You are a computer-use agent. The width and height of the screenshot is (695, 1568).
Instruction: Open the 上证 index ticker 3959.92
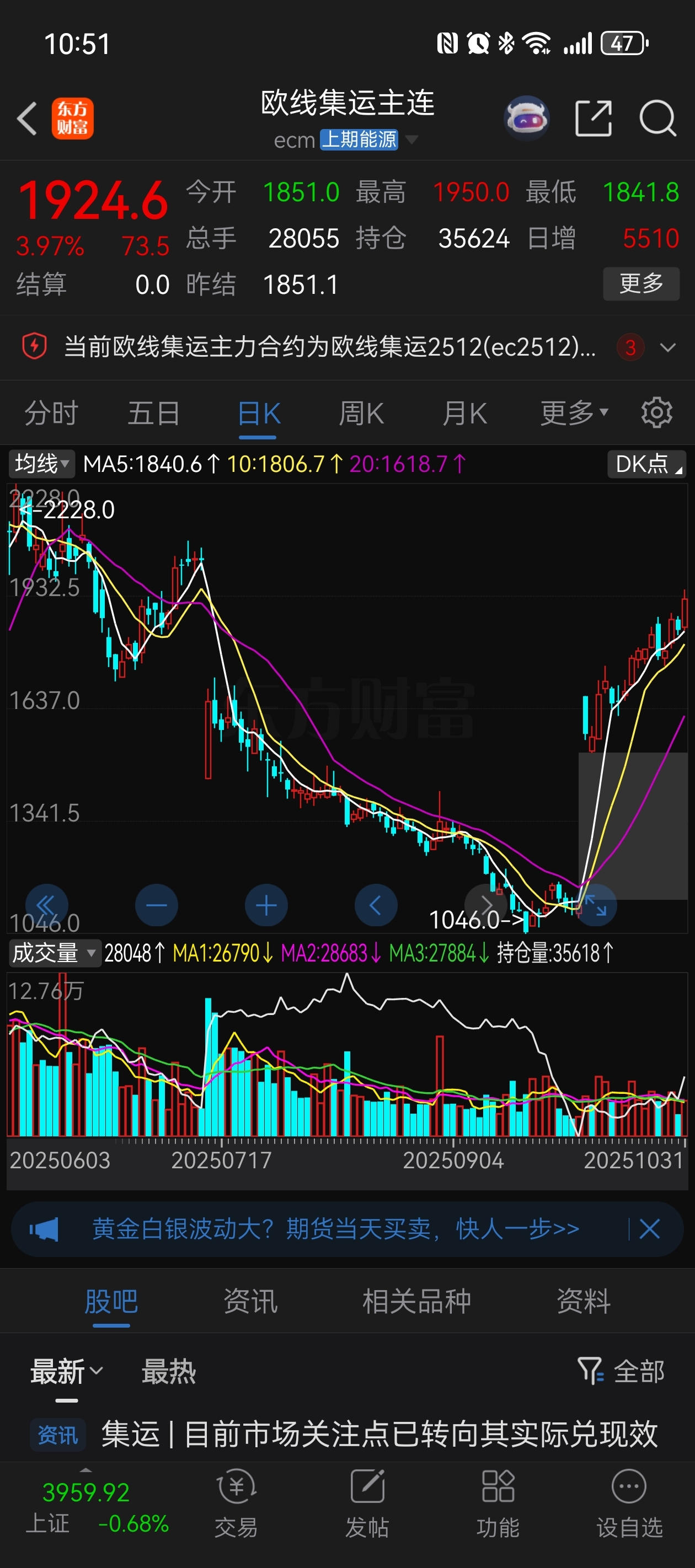pyautogui.click(x=86, y=1492)
